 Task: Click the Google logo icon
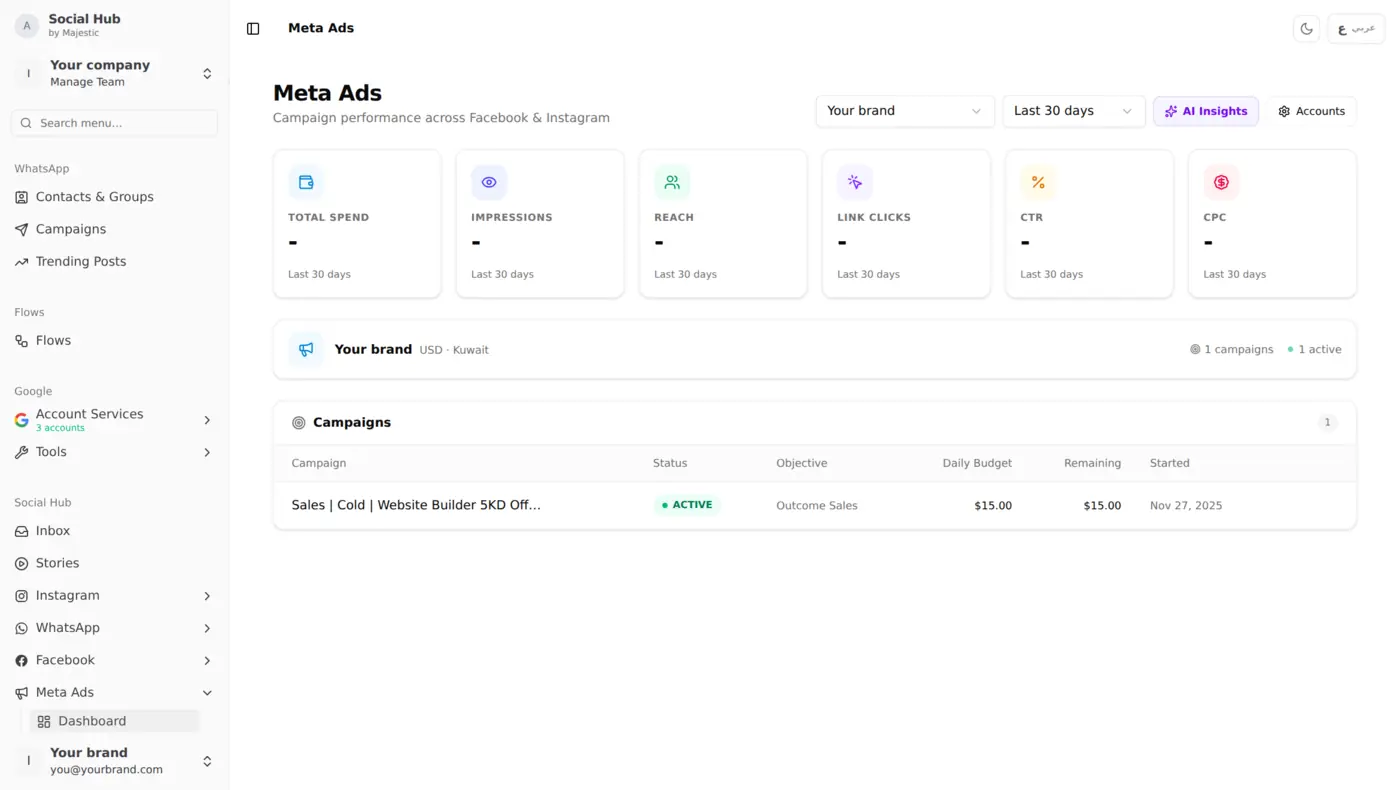coord(21,420)
